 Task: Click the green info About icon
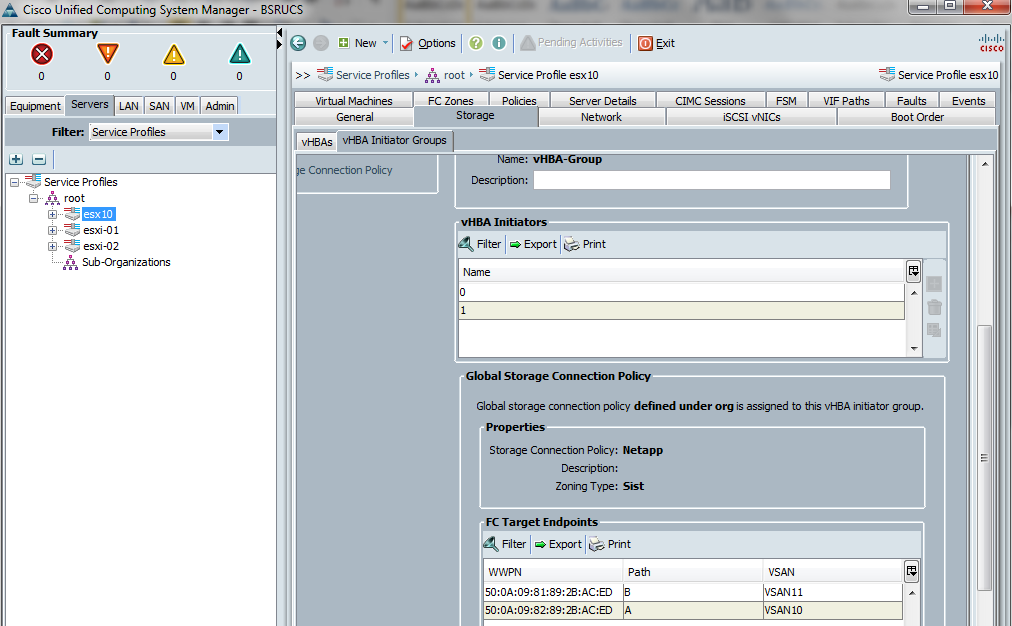point(499,43)
